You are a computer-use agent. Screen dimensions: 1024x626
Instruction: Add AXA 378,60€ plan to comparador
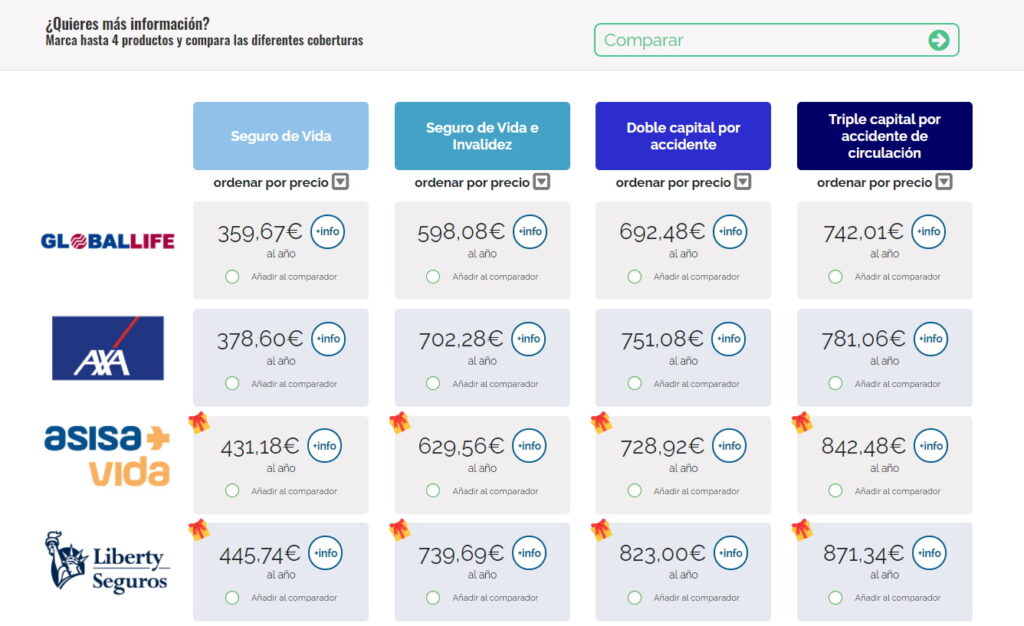(x=232, y=384)
